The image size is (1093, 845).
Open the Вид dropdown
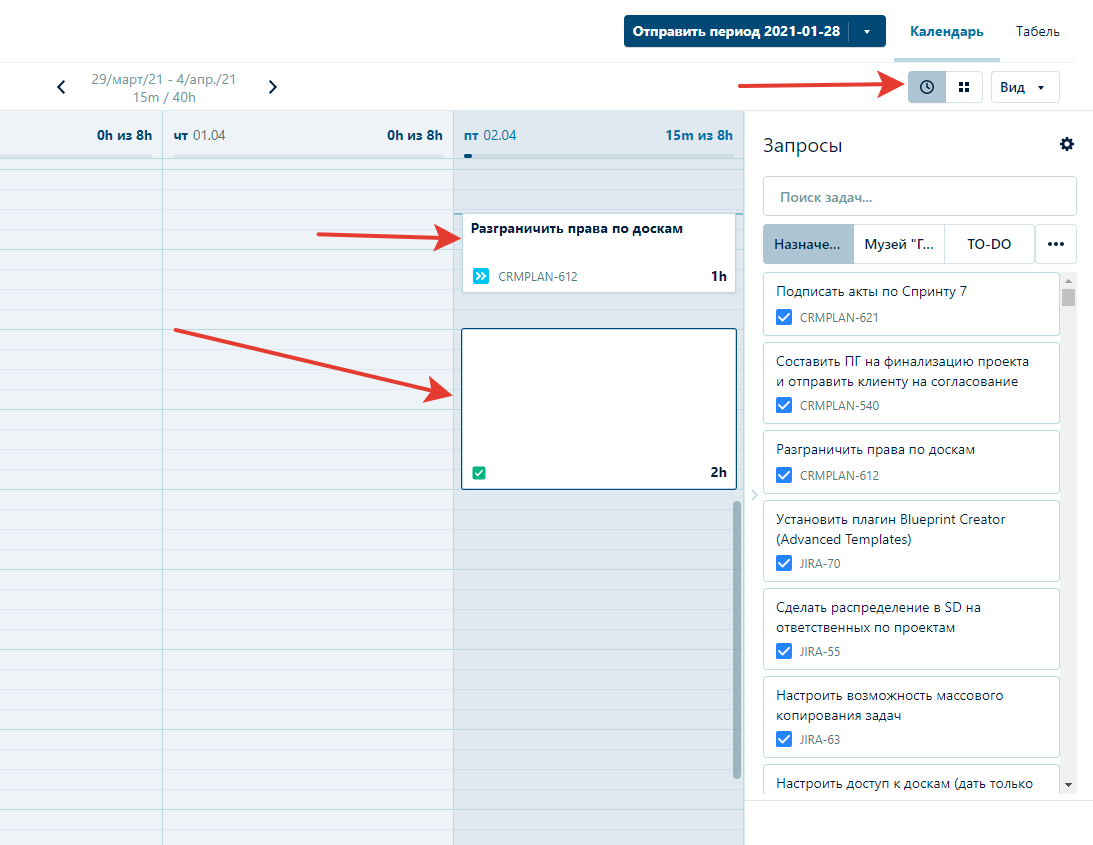pyautogui.click(x=1024, y=87)
